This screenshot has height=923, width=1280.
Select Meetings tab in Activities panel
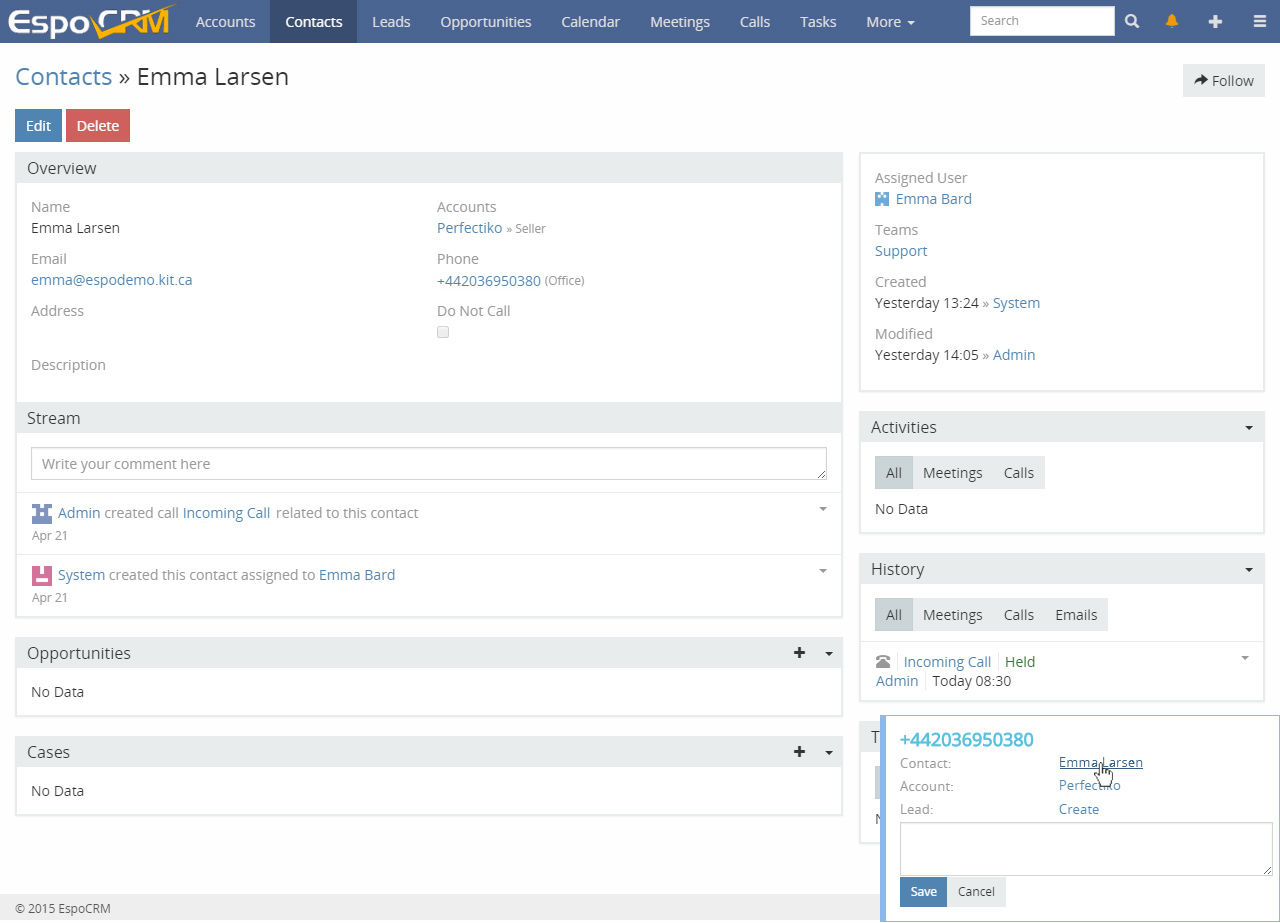click(952, 473)
